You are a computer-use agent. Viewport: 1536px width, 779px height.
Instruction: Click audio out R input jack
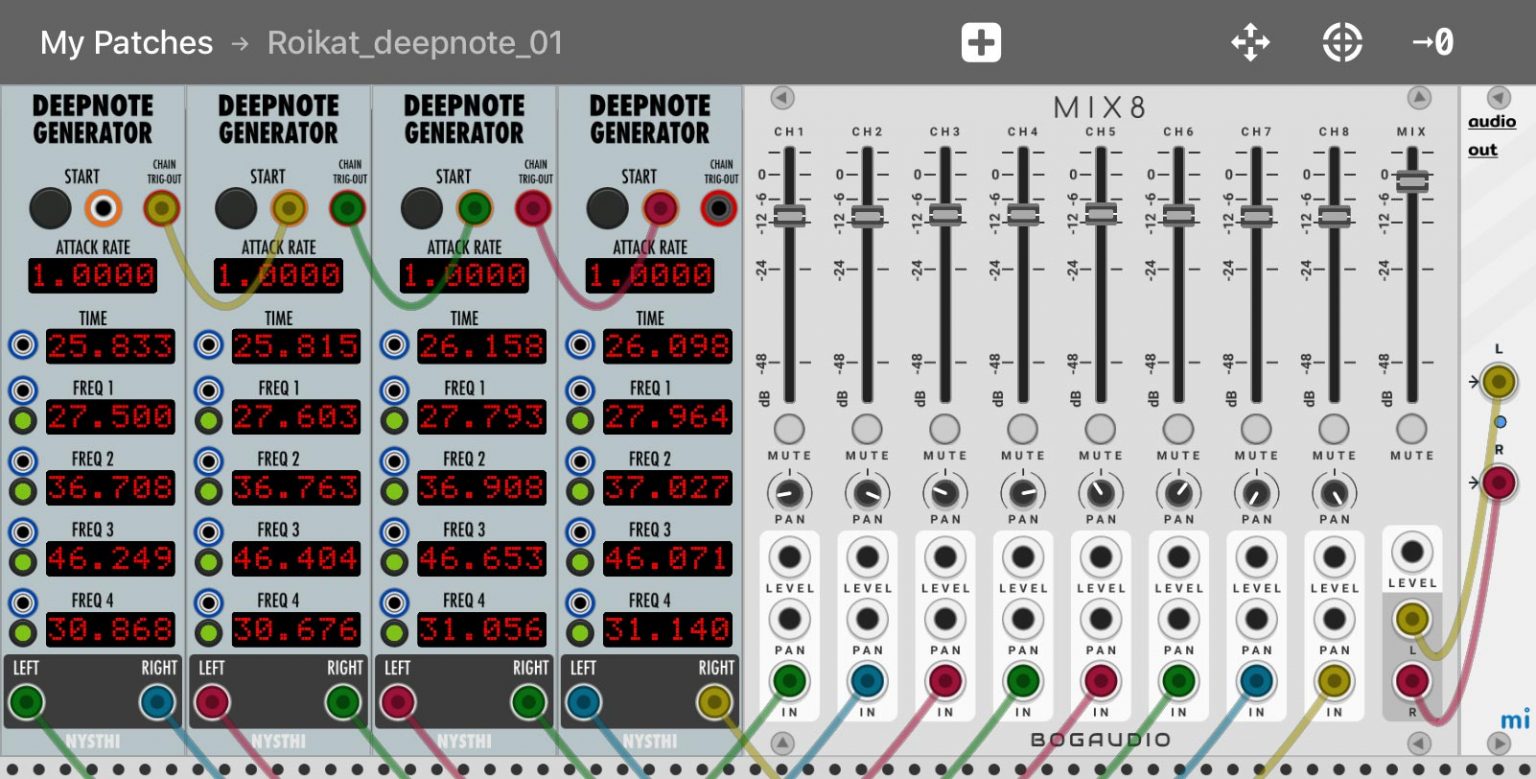point(1498,483)
